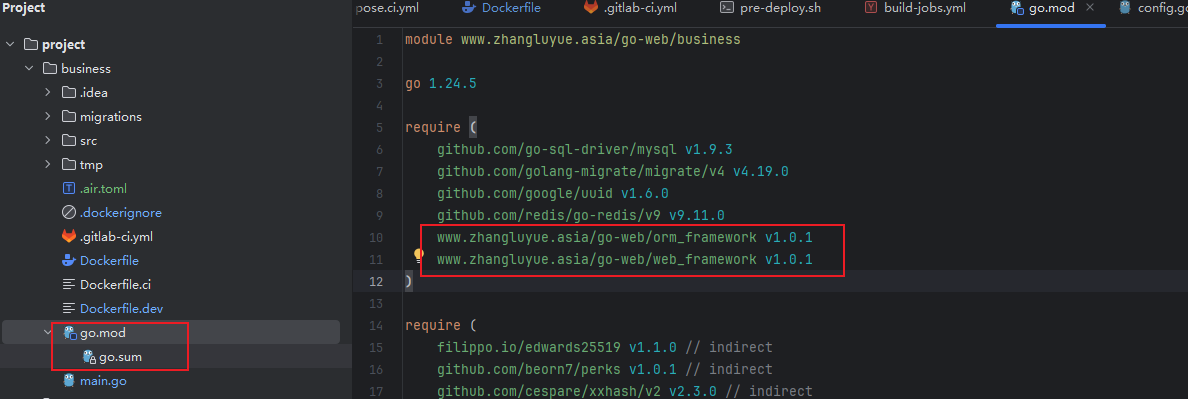Click the Dockerfile.dev text file icon
Screen dimensions: 1188x399
[x=69, y=309]
